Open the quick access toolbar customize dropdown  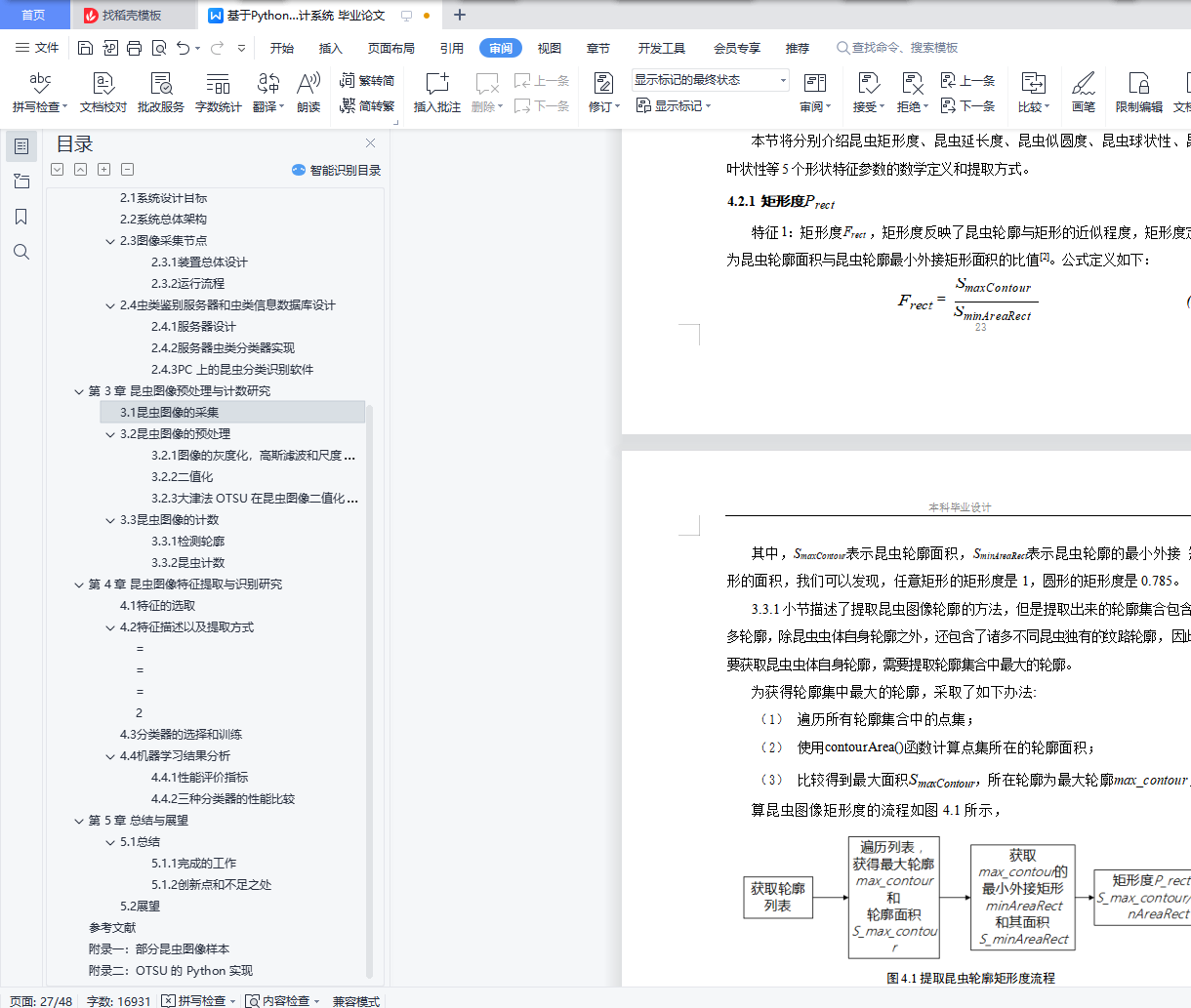point(241,48)
